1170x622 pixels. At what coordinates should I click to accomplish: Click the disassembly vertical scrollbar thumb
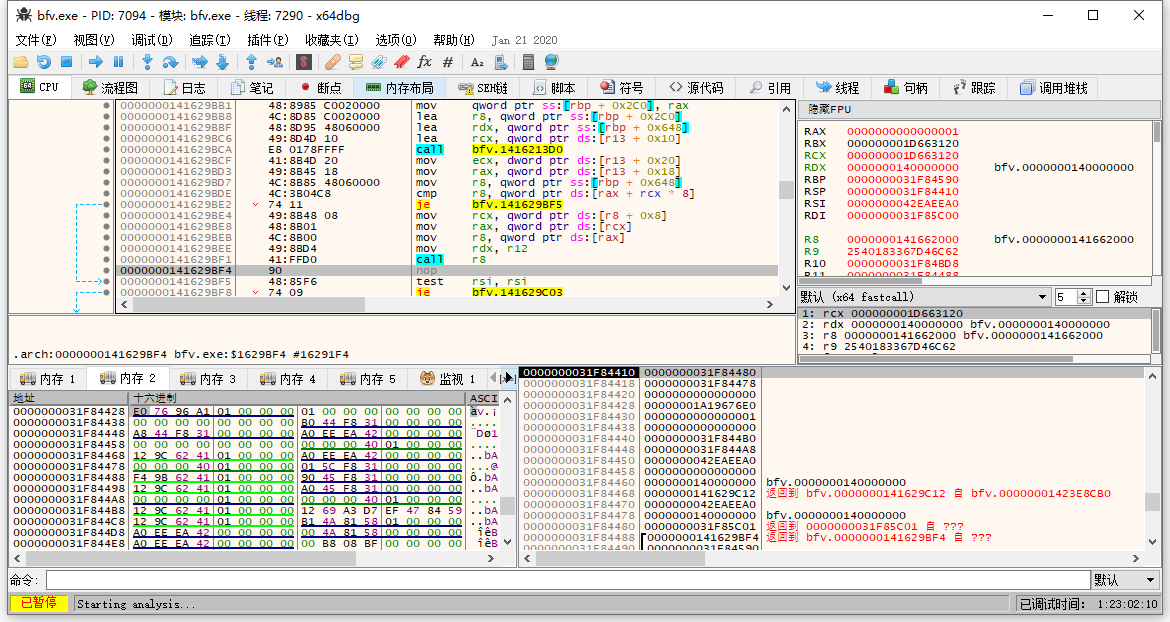pyautogui.click(x=786, y=188)
